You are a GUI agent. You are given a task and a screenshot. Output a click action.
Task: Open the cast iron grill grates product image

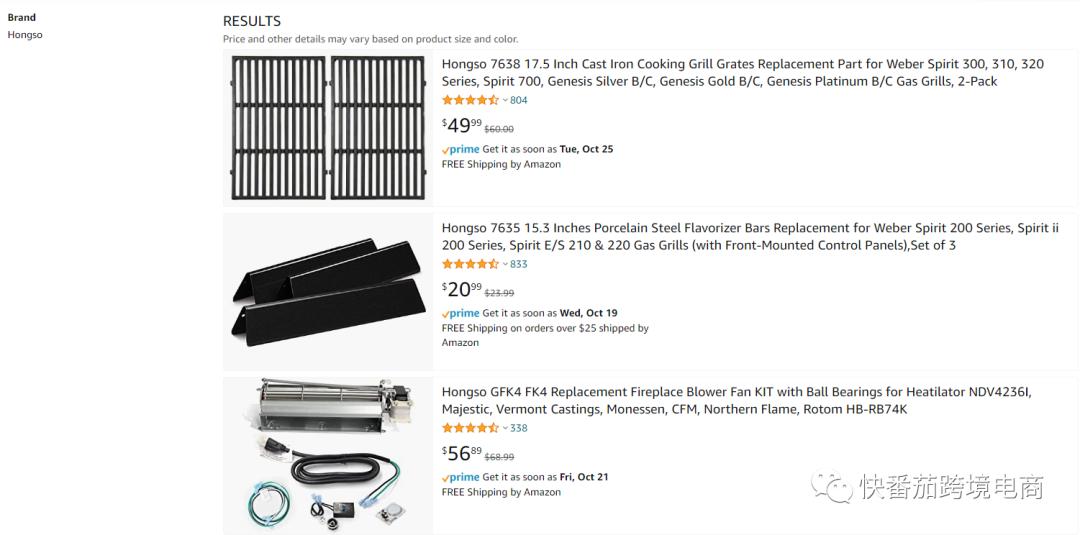tap(328, 127)
